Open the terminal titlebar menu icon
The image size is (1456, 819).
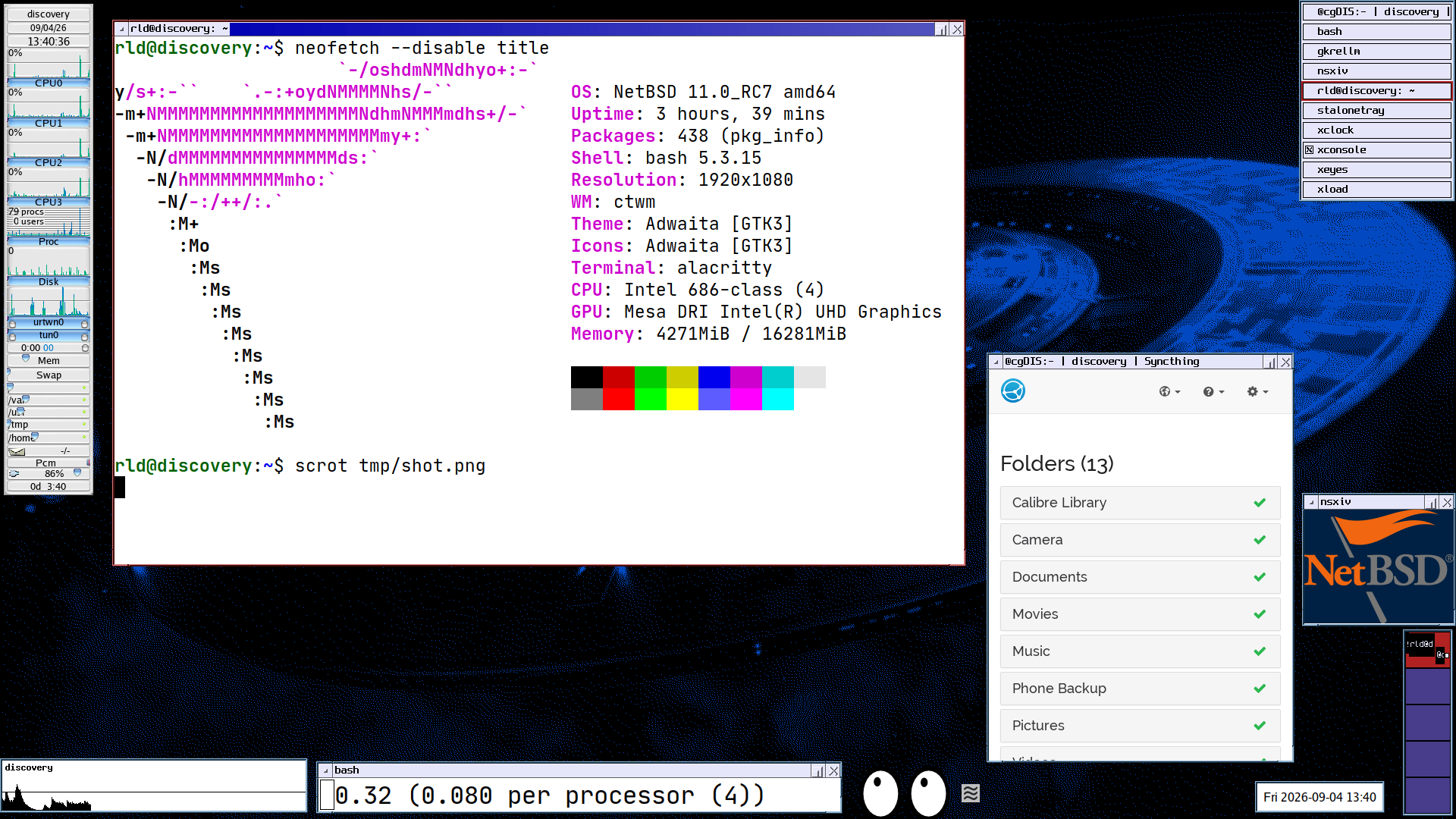[x=121, y=29]
